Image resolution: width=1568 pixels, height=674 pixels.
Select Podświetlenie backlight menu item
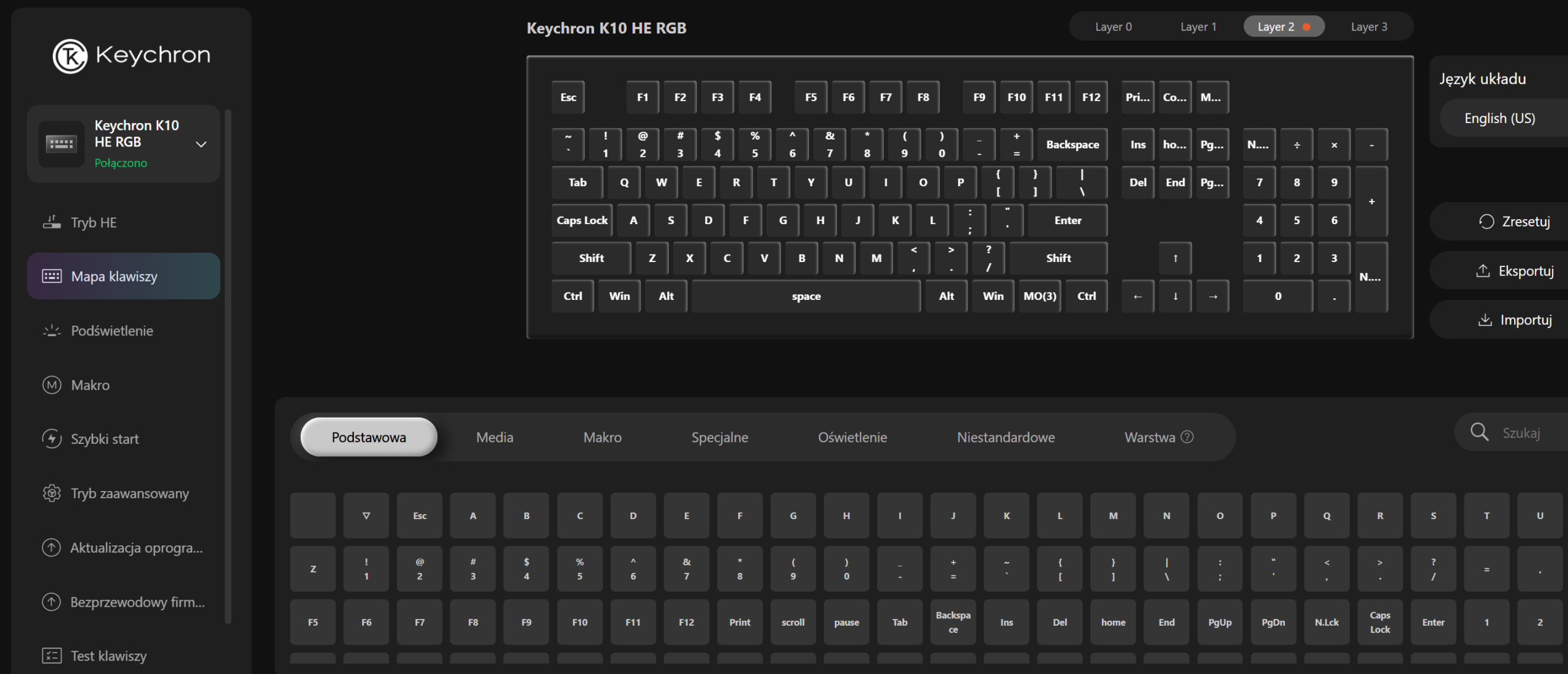[x=111, y=331]
